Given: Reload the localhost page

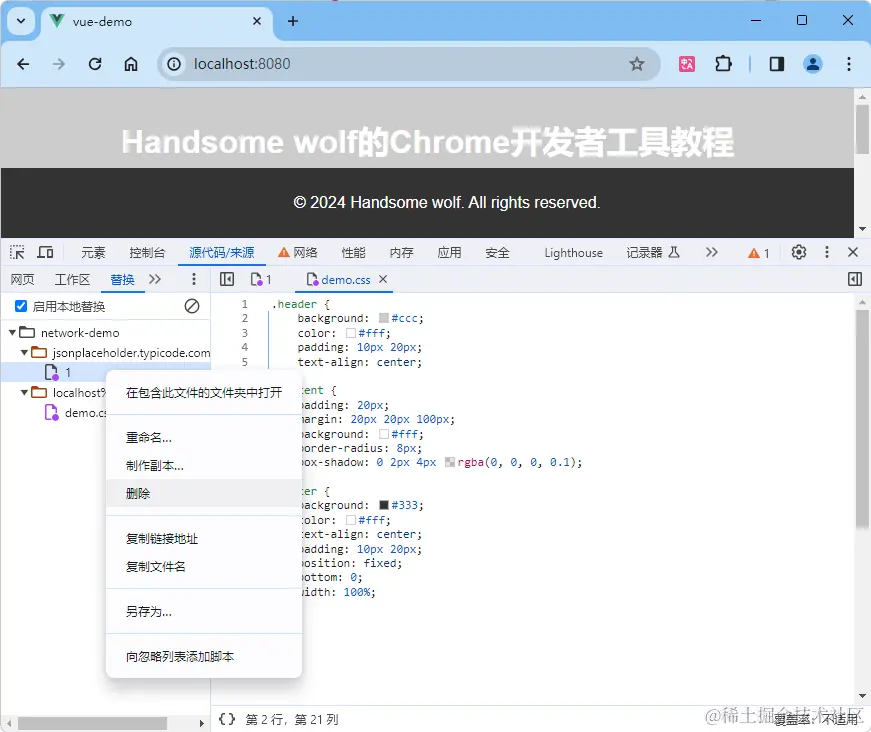Looking at the screenshot, I should tap(95, 64).
